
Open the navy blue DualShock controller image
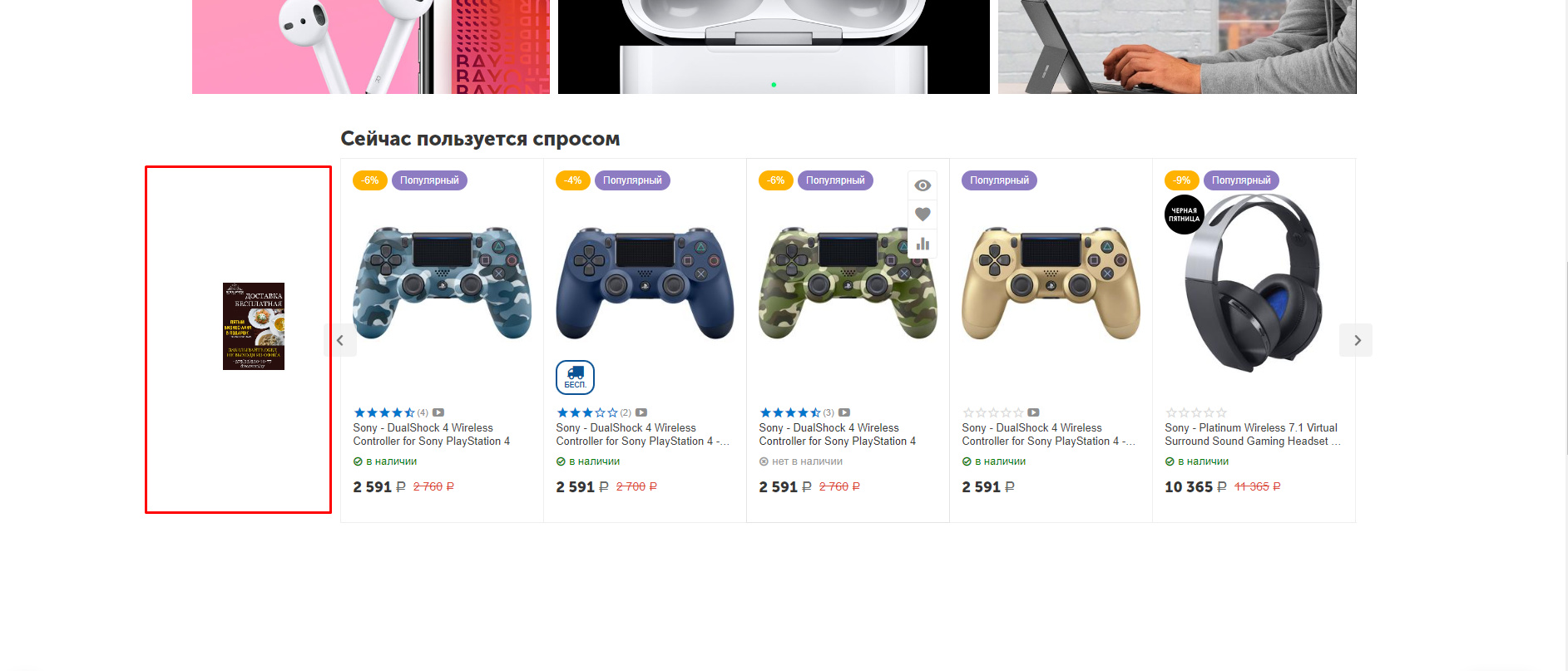click(x=645, y=283)
